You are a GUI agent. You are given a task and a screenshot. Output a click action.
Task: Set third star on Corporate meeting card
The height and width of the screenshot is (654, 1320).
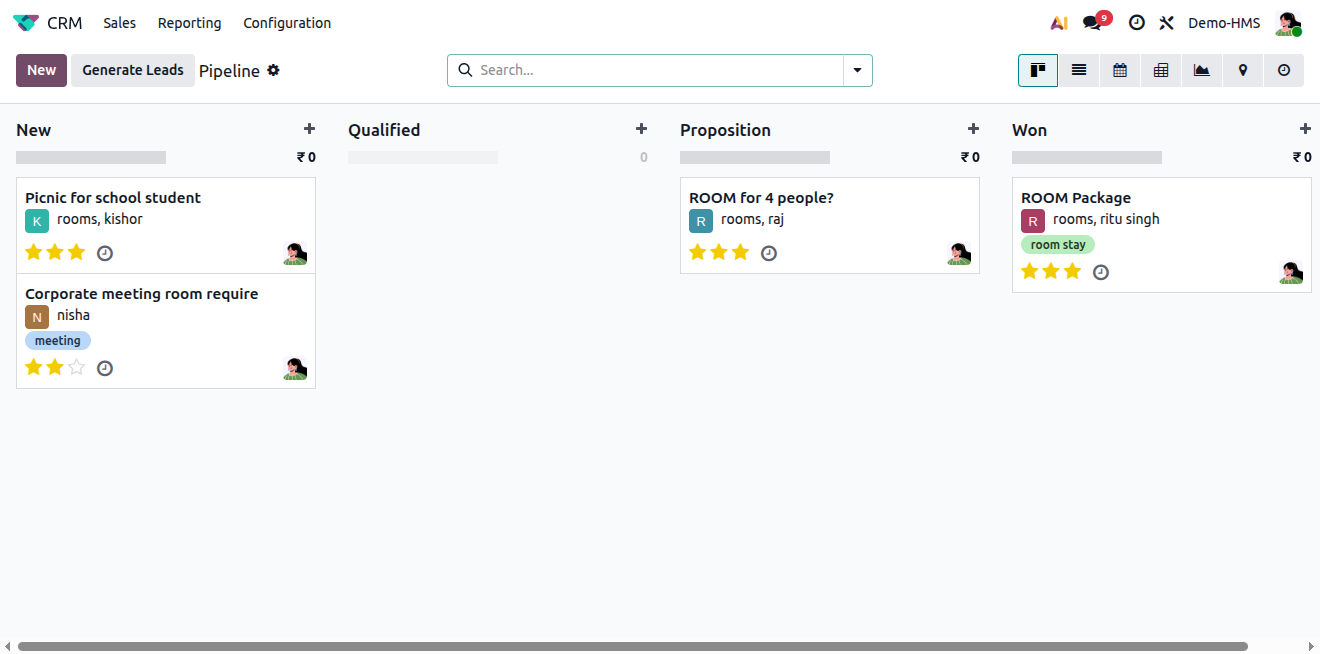click(x=77, y=367)
